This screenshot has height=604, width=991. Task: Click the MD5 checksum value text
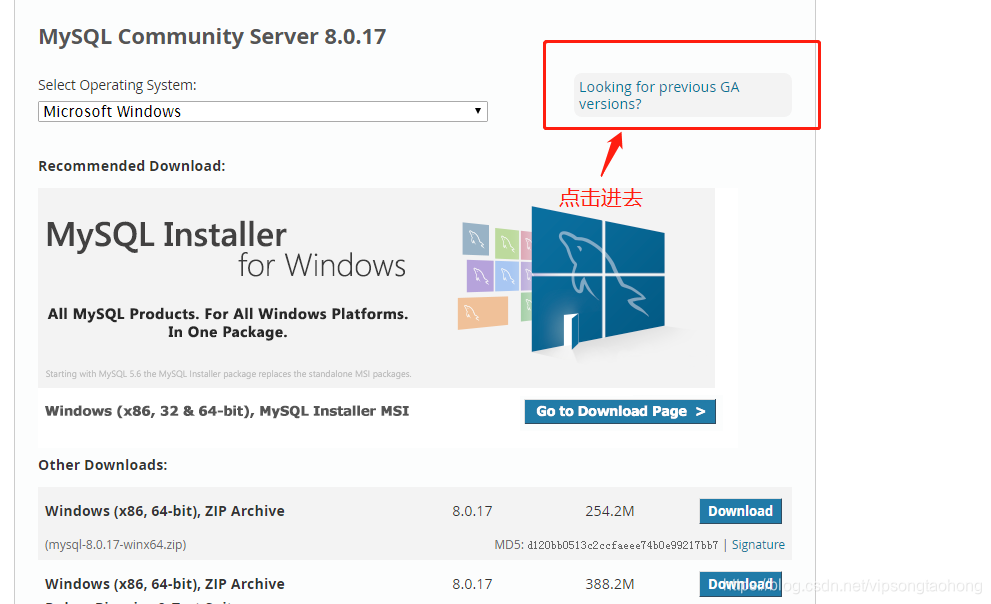pyautogui.click(x=622, y=545)
